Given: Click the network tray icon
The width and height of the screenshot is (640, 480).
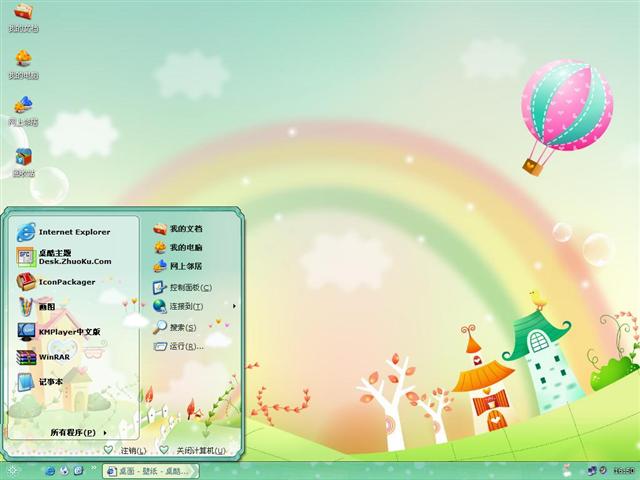Looking at the screenshot, I should tap(591, 471).
